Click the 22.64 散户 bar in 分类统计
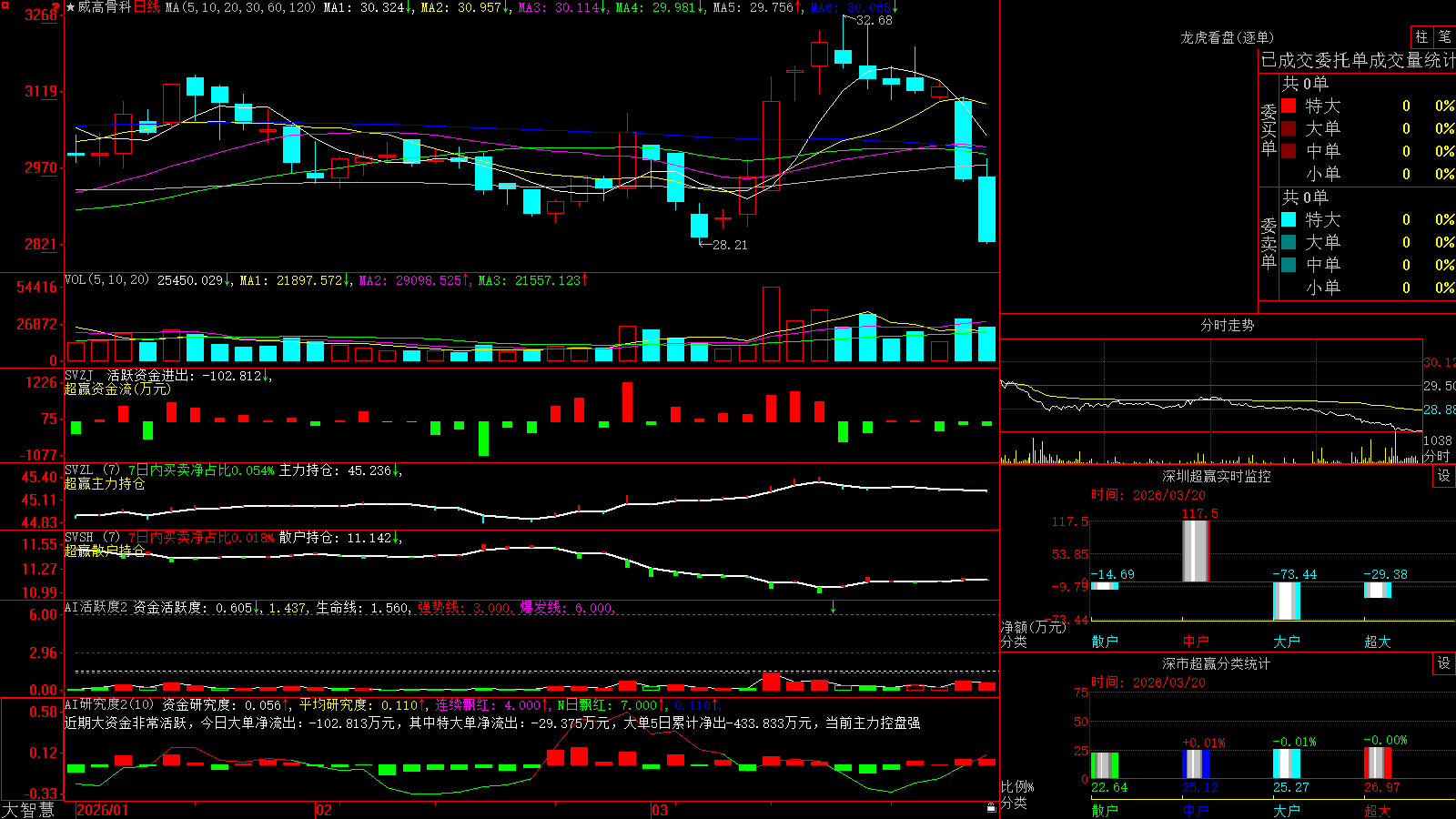Image resolution: width=1456 pixels, height=819 pixels. [x=1104, y=765]
